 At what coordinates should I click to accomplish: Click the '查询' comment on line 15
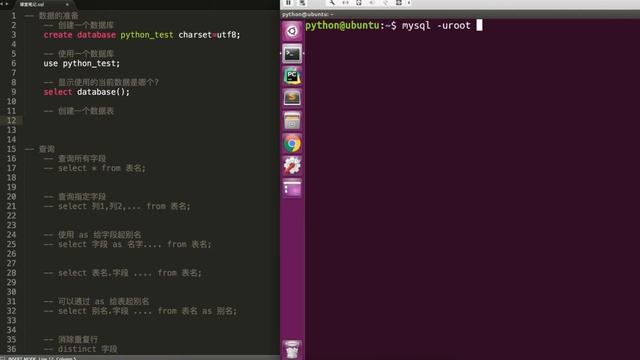[x=47, y=149]
